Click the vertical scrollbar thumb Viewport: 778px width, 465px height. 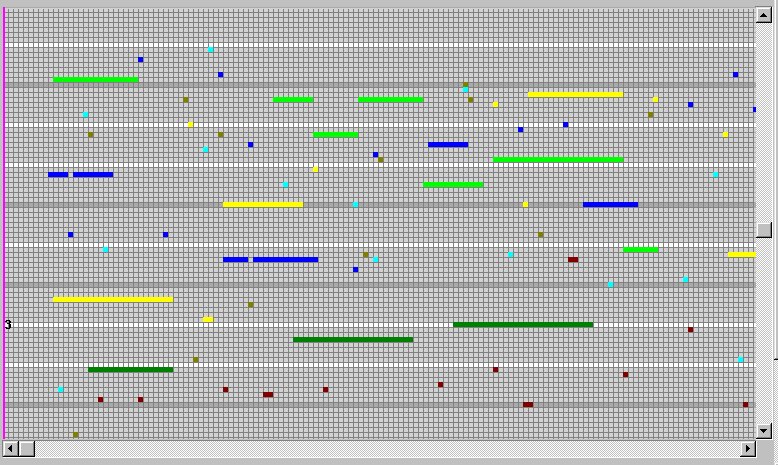pyautogui.click(x=764, y=230)
